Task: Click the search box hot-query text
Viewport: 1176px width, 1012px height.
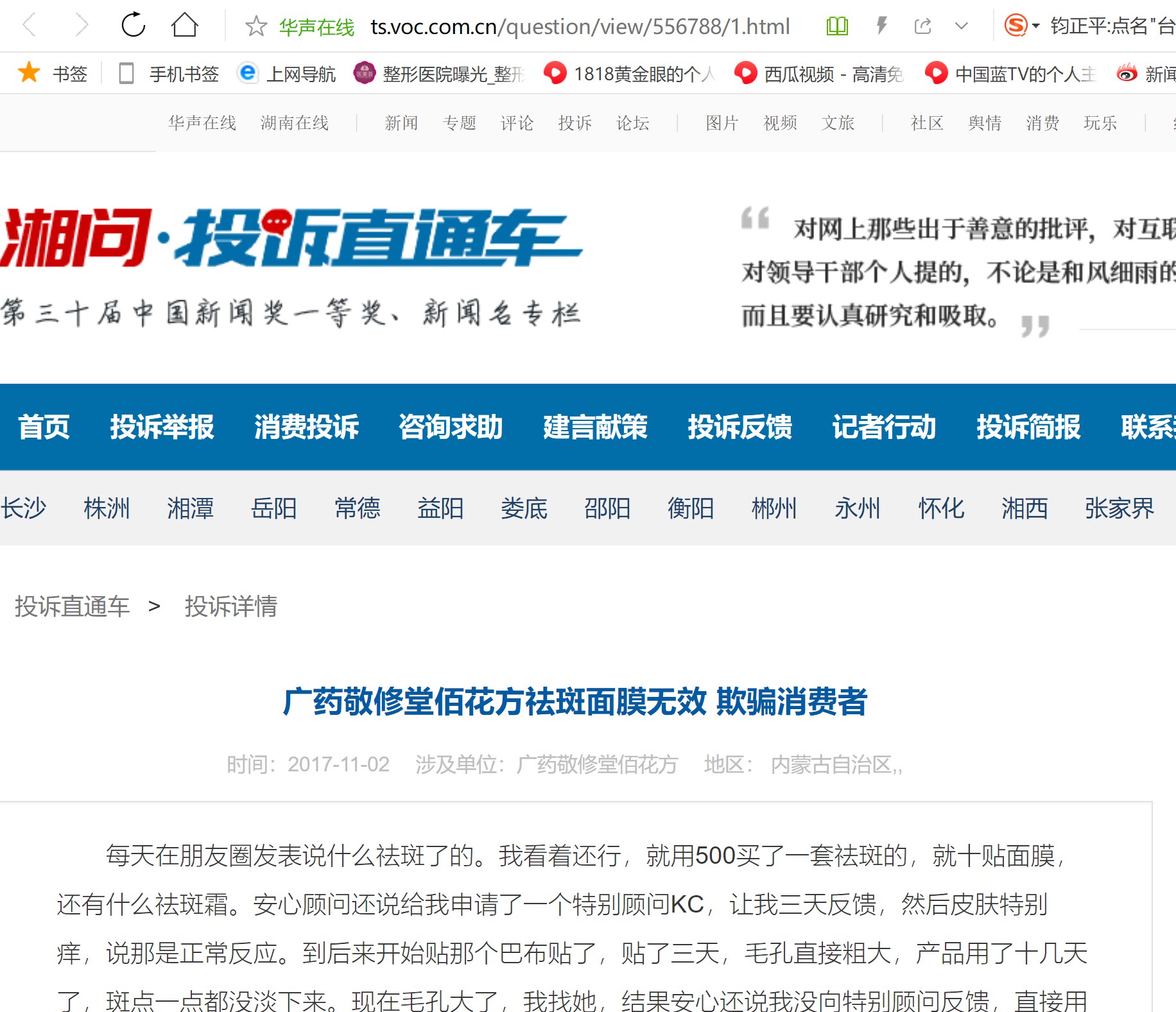Action: pyautogui.click(x=1112, y=26)
